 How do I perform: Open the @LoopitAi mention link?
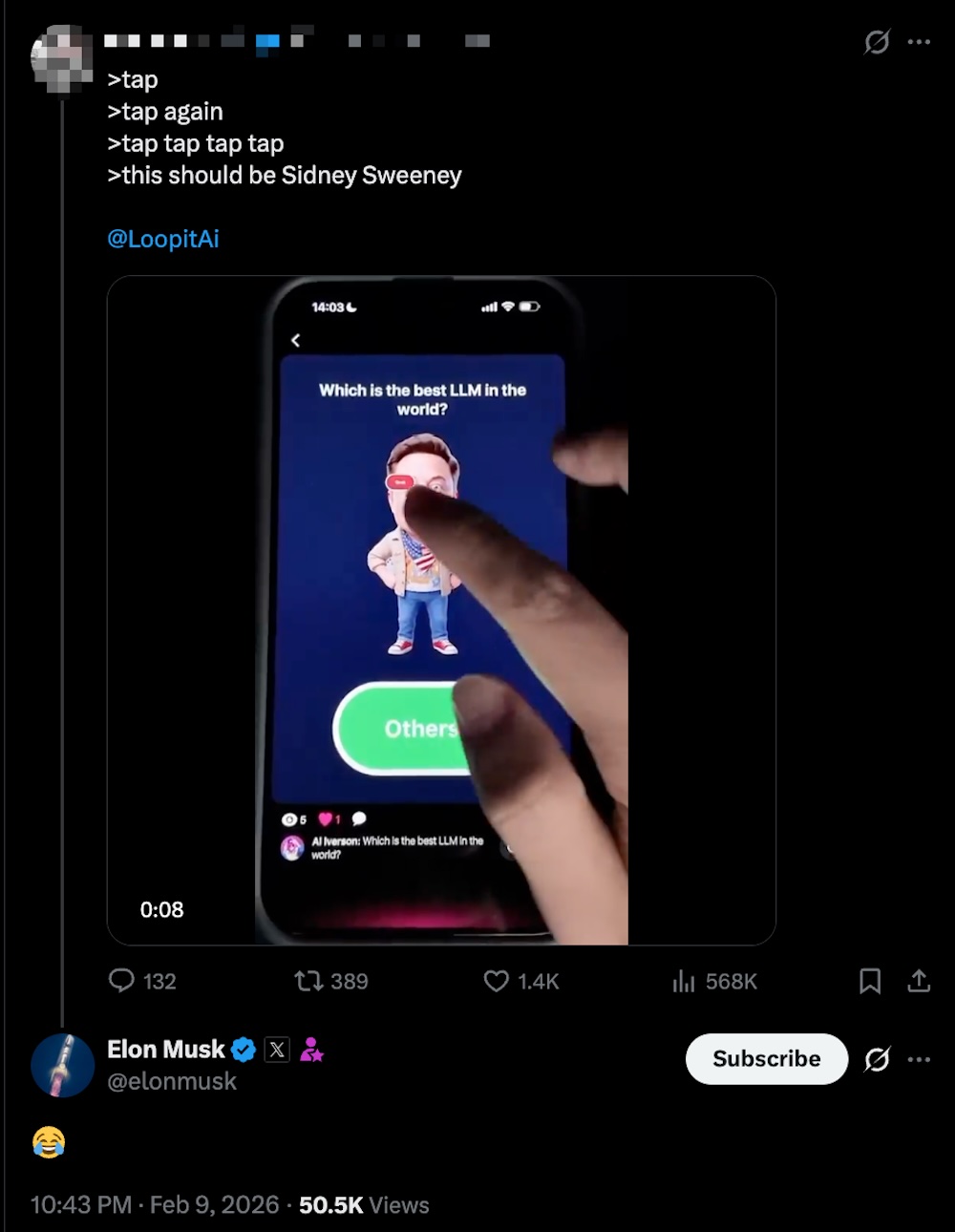tap(163, 239)
